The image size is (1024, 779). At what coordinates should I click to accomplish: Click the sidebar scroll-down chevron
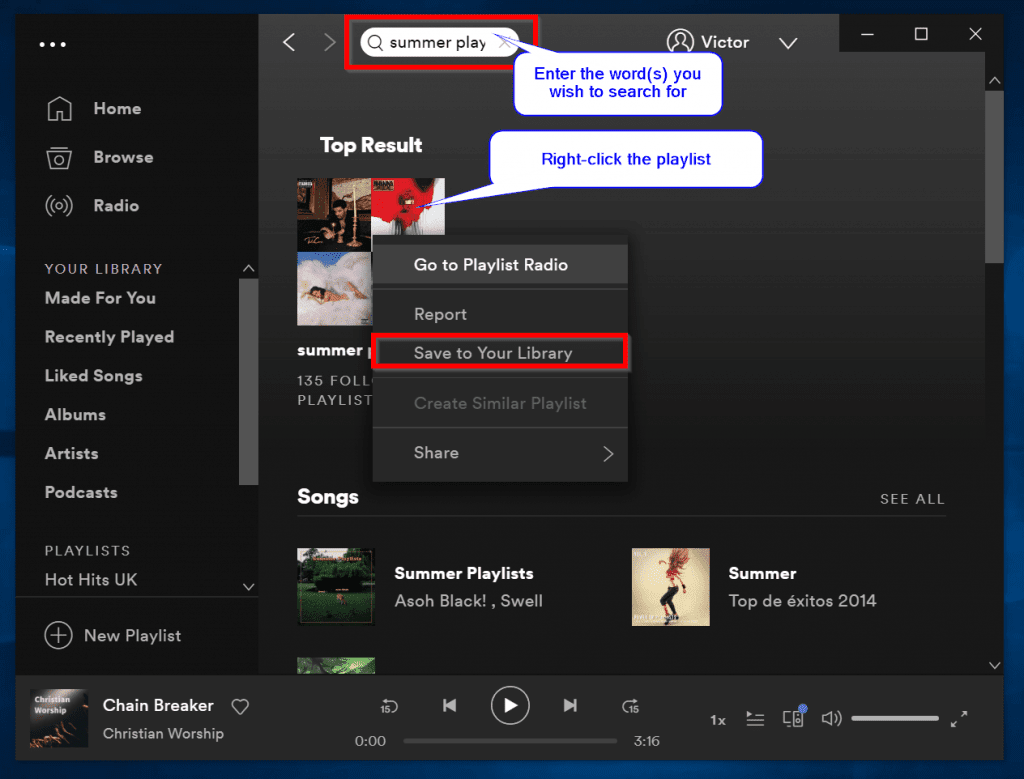coord(248,586)
